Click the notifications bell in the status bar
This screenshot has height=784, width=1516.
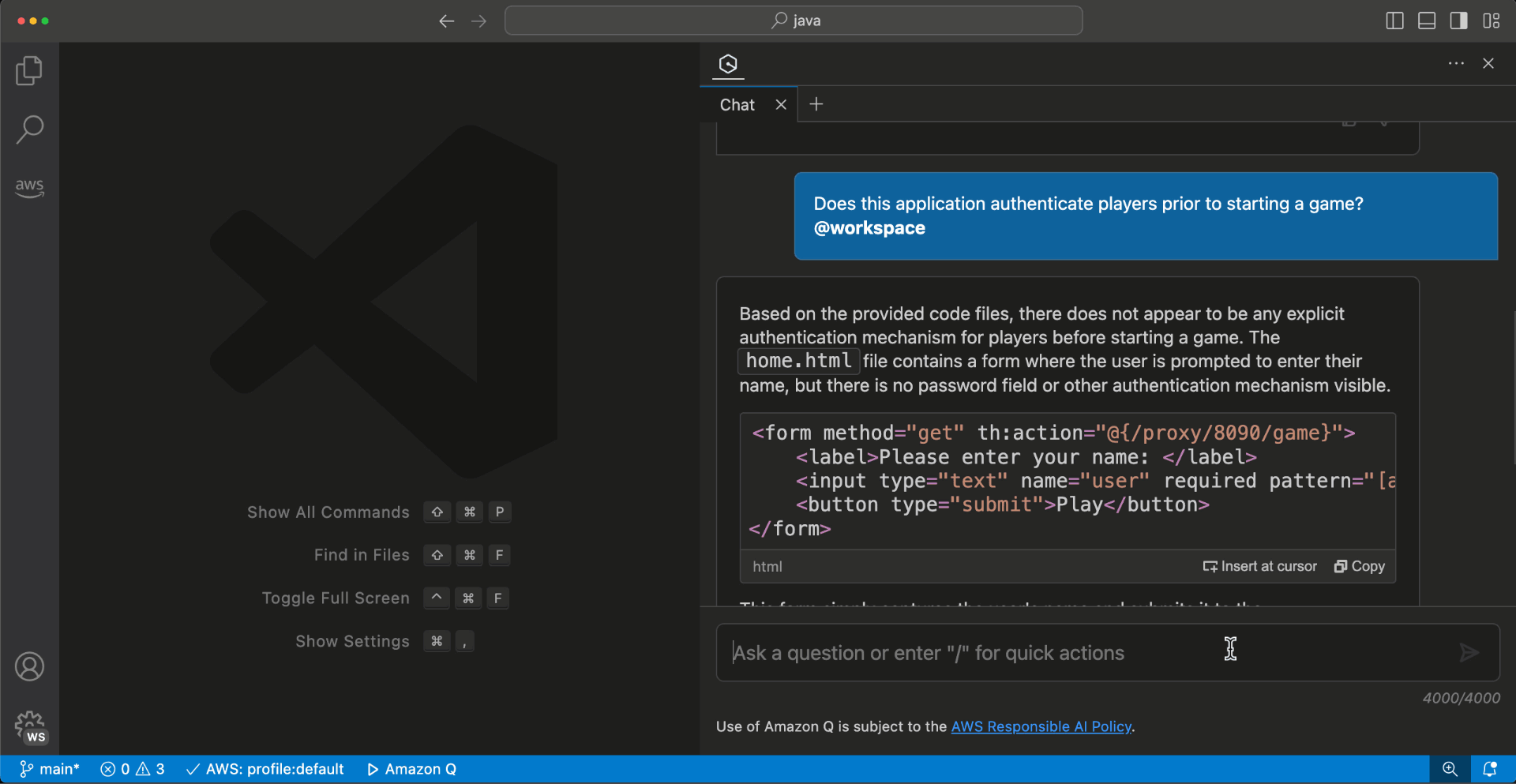pos(1491,768)
